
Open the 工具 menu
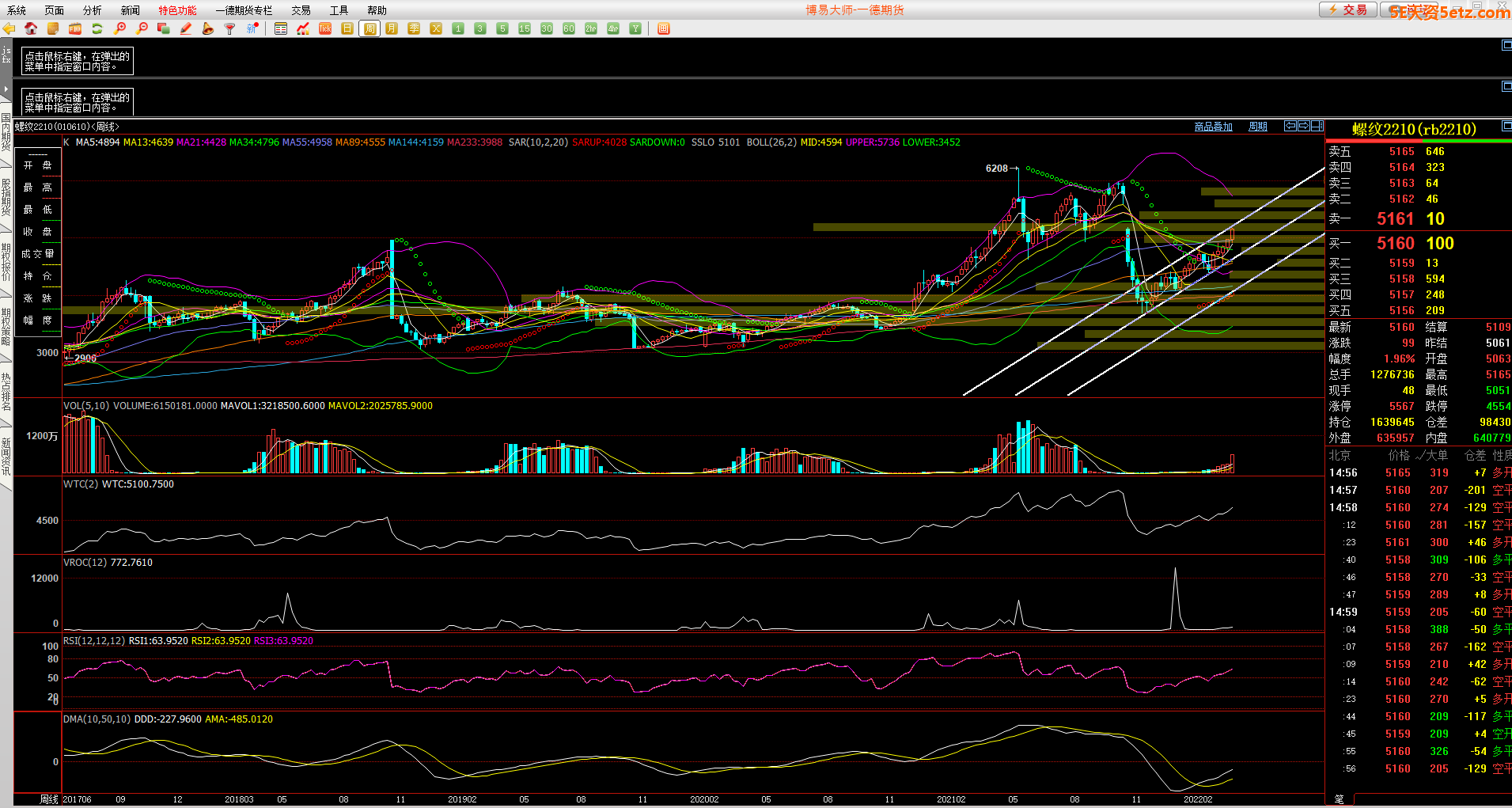(339, 10)
